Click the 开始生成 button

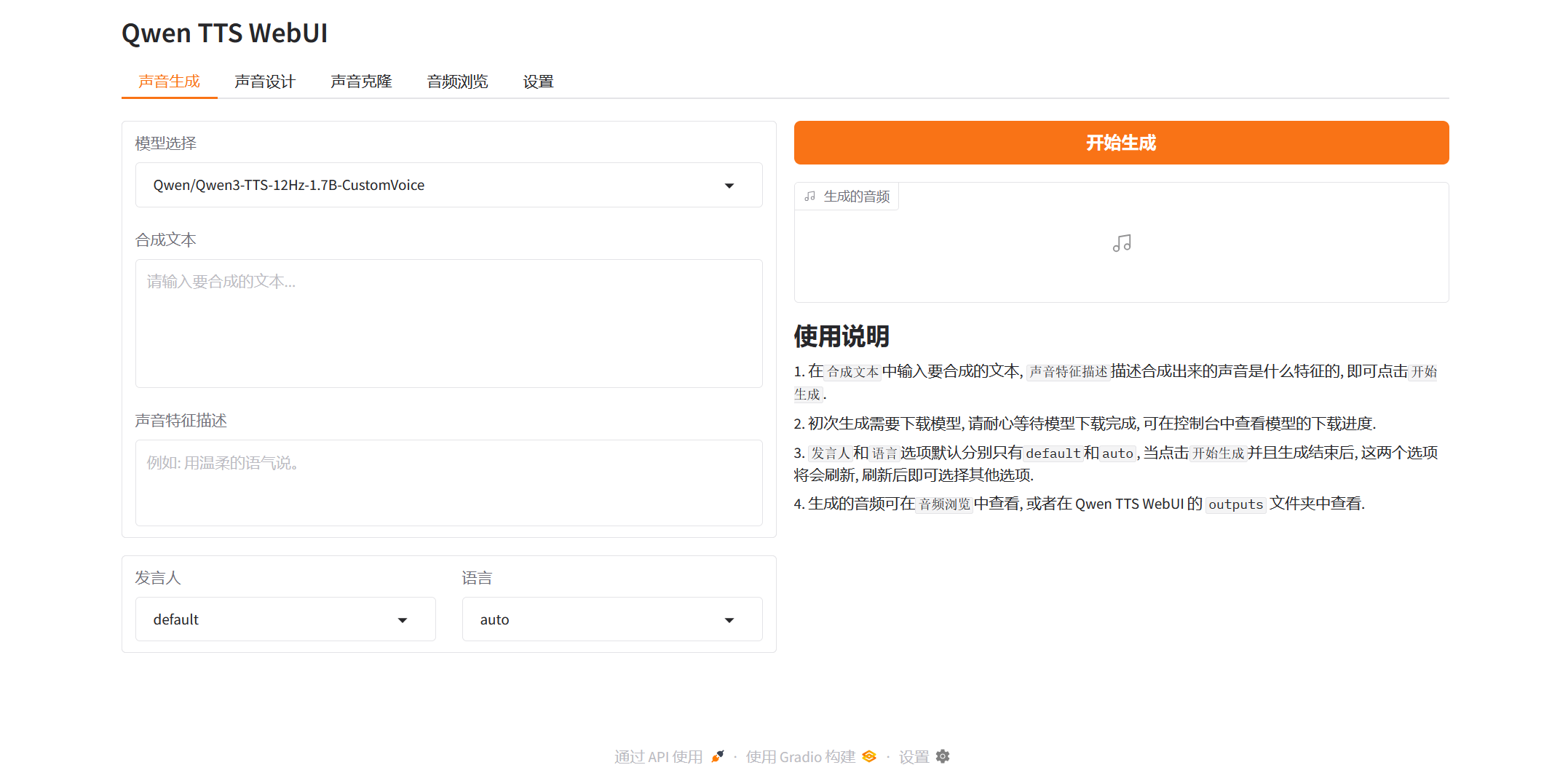tap(1121, 143)
